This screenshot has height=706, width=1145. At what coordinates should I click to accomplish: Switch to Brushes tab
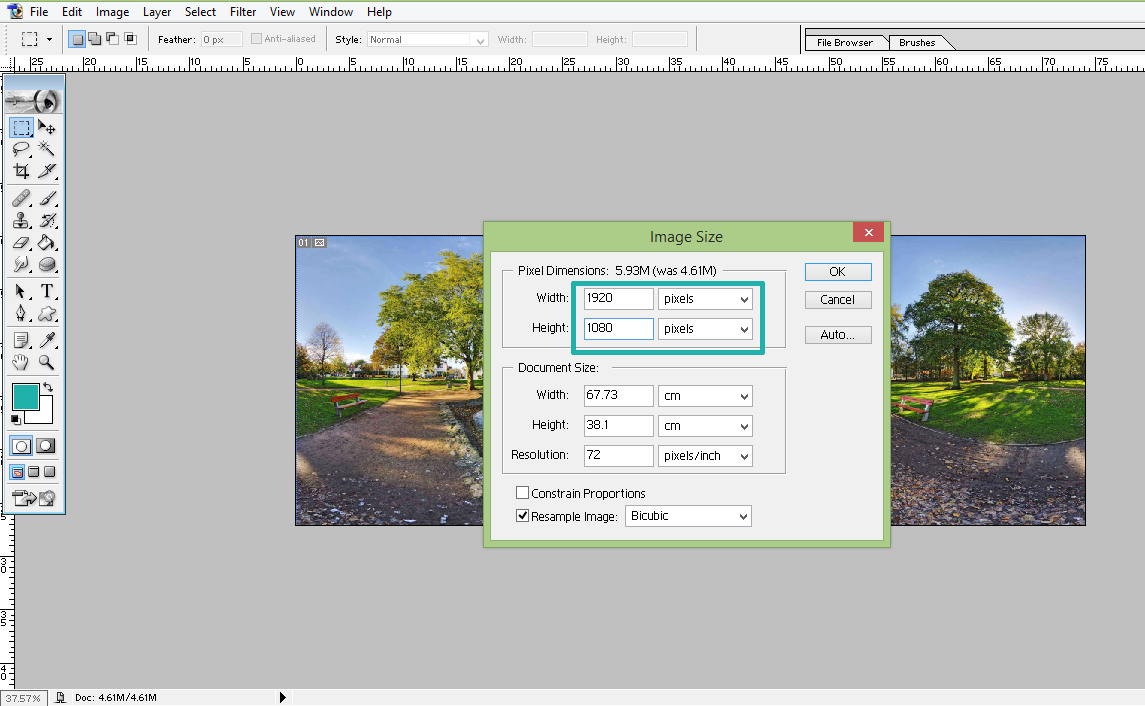pyautogui.click(x=917, y=42)
